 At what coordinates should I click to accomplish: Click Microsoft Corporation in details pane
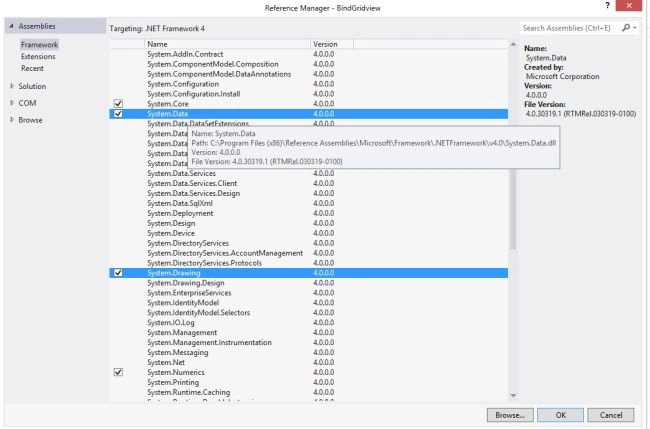(563, 76)
